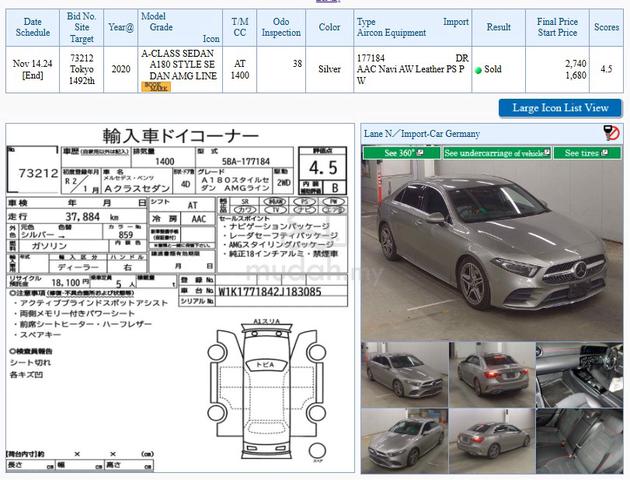Click the T/M CC column header
The height and width of the screenshot is (480, 630).
coord(239,27)
